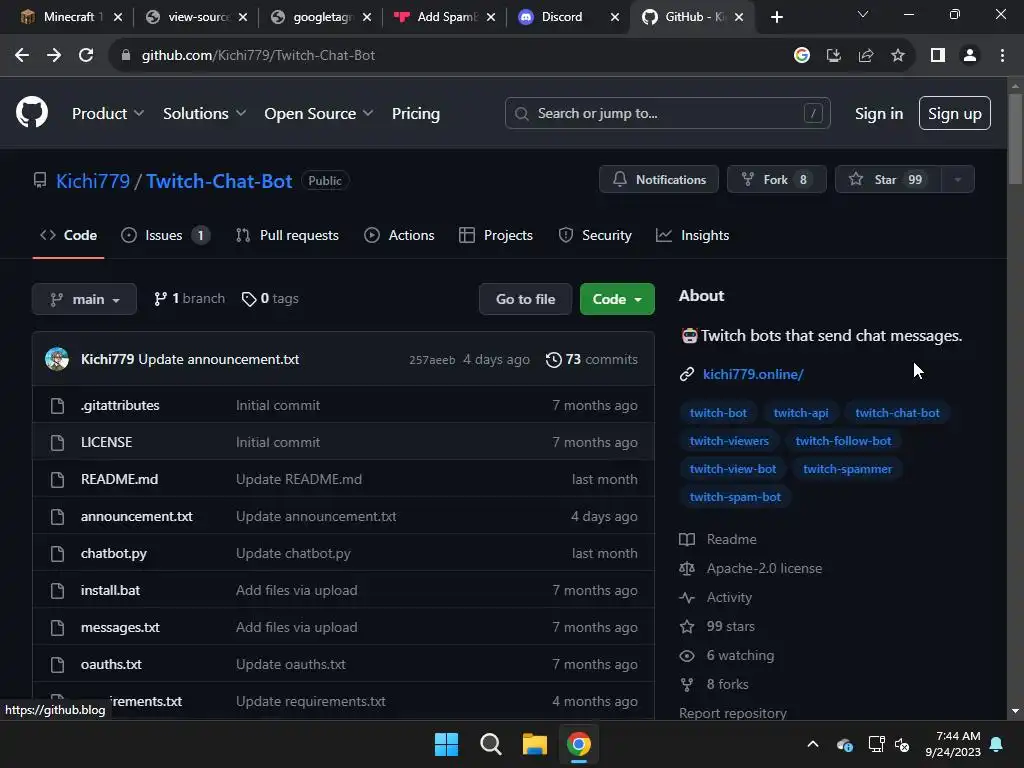The image size is (1024, 768).
Task: Click the twitch-api topic tag
Action: (801, 413)
